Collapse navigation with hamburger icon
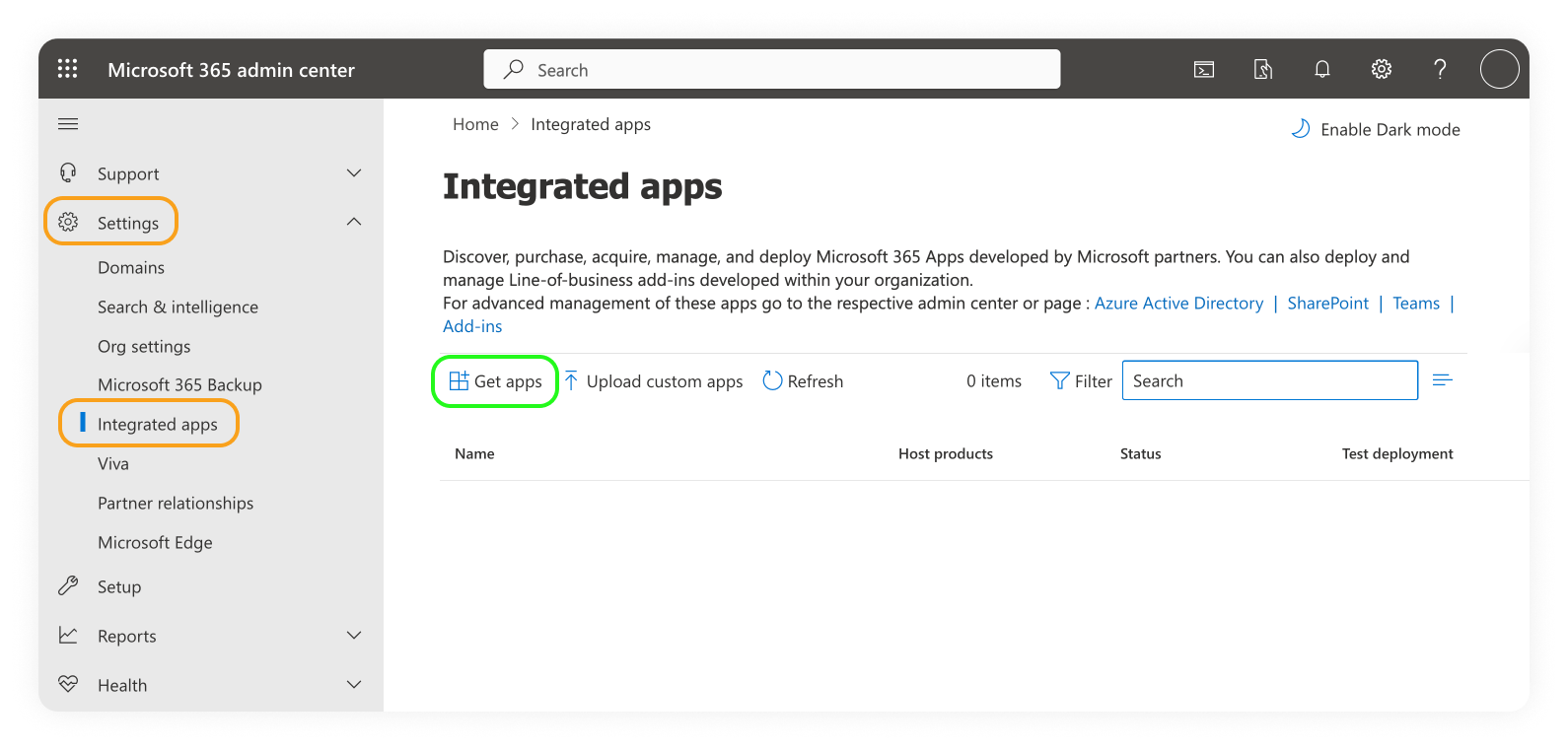 pos(68,124)
